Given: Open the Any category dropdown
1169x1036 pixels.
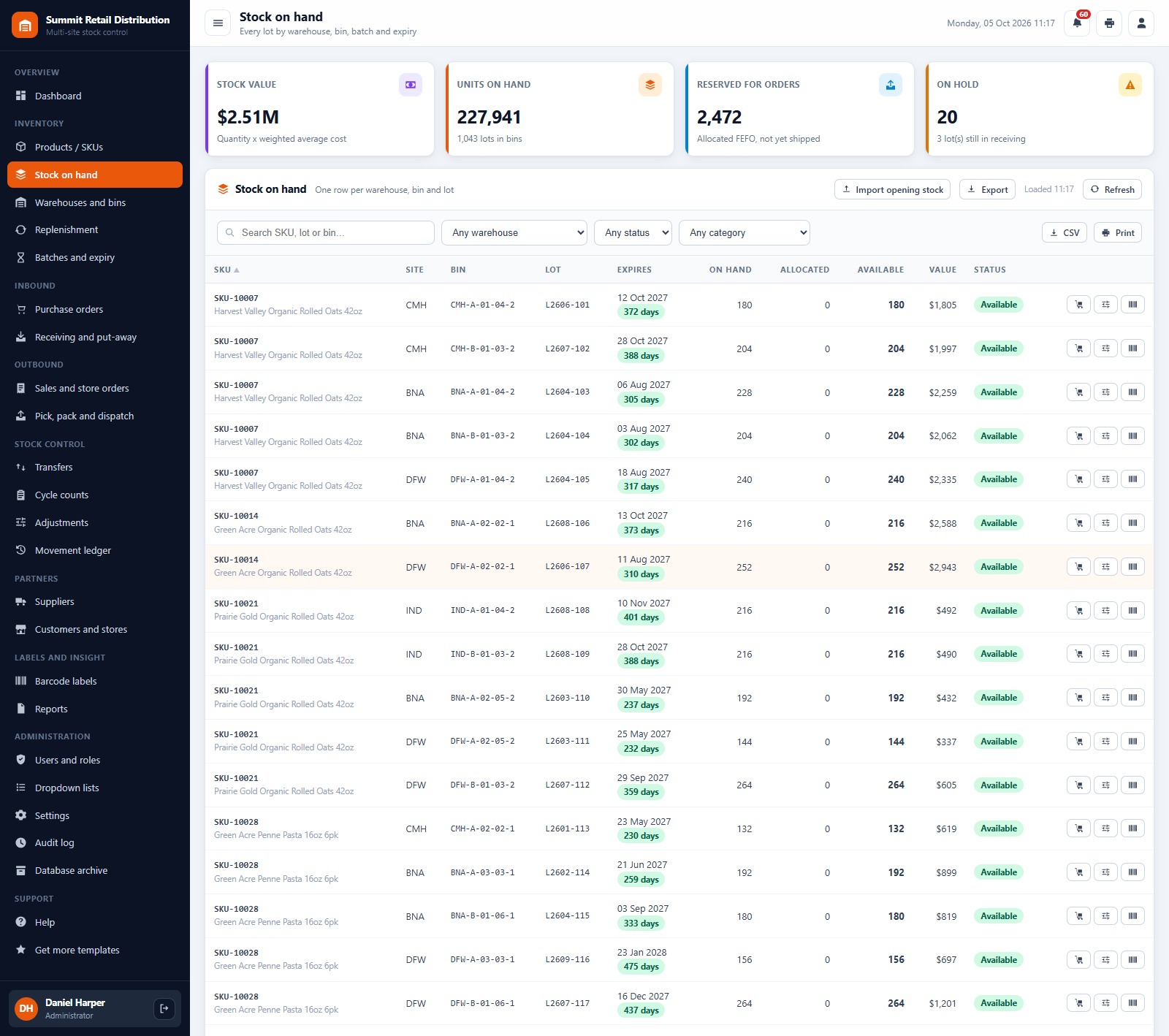Looking at the screenshot, I should (x=745, y=232).
